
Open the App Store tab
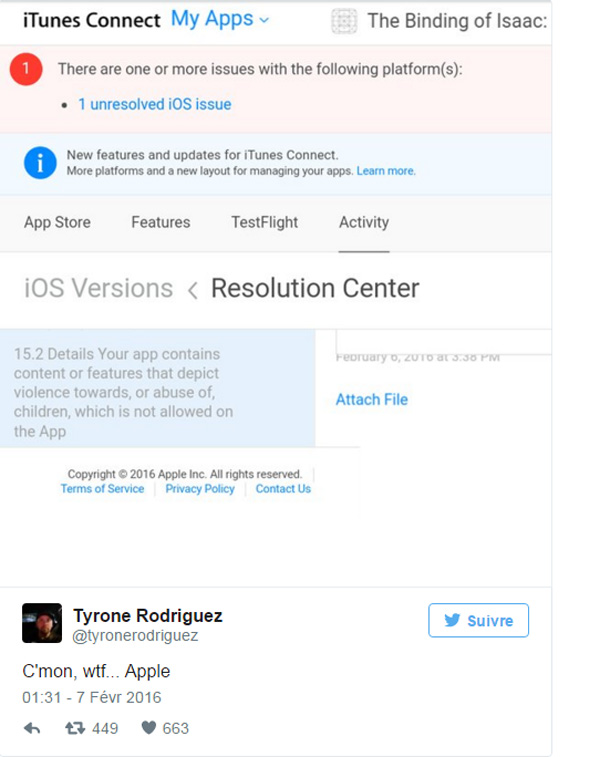point(57,222)
